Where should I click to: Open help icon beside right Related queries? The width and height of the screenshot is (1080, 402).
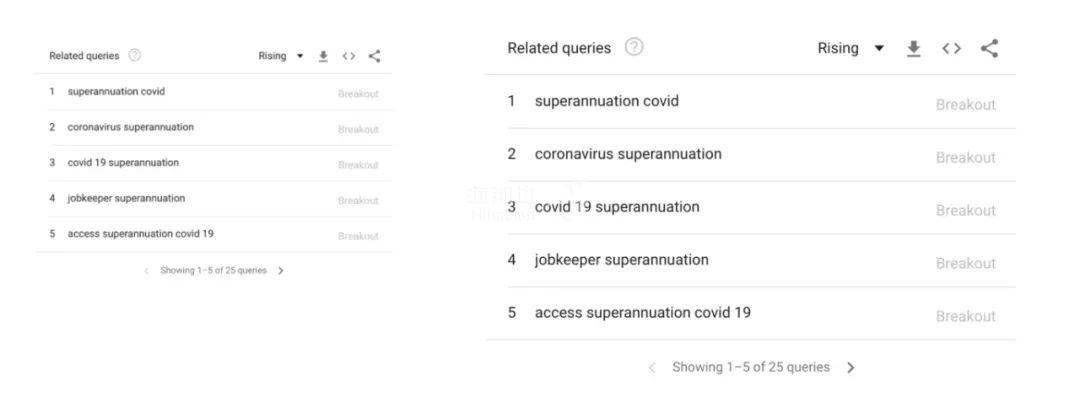point(634,47)
